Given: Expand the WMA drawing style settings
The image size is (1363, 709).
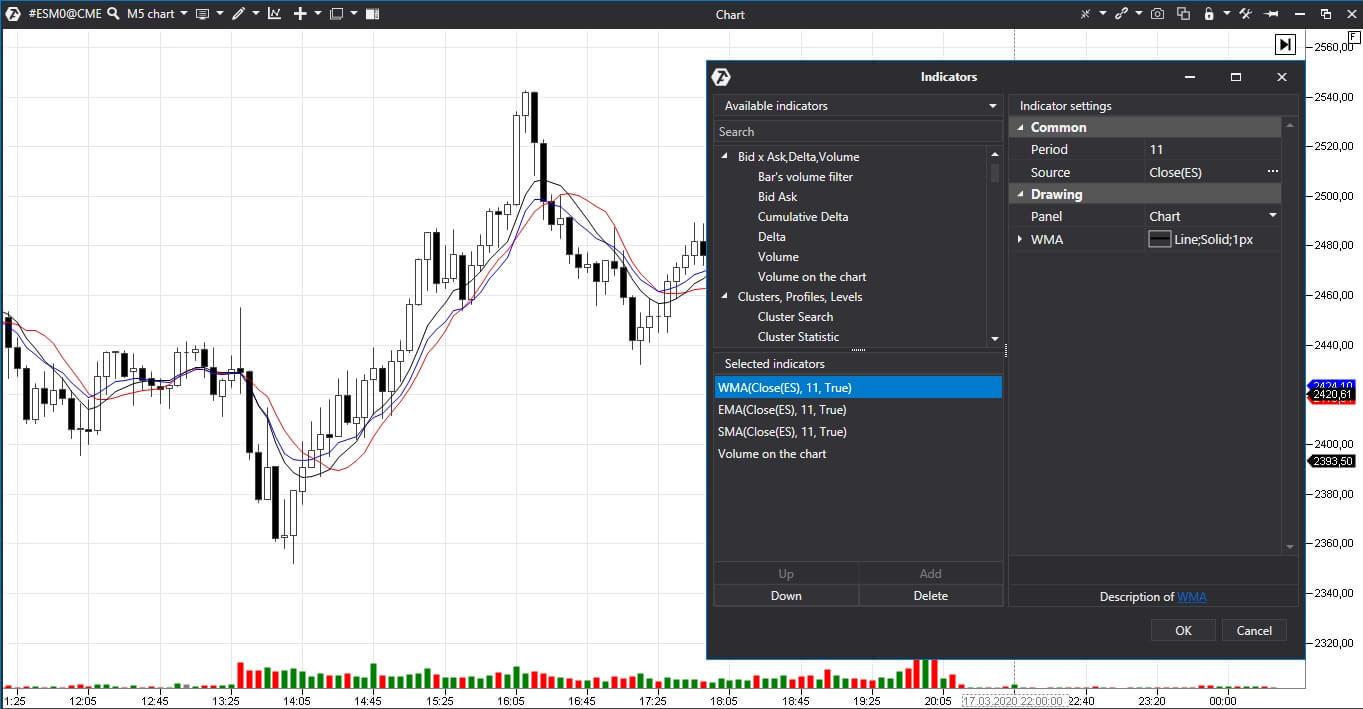Looking at the screenshot, I should (x=1020, y=239).
